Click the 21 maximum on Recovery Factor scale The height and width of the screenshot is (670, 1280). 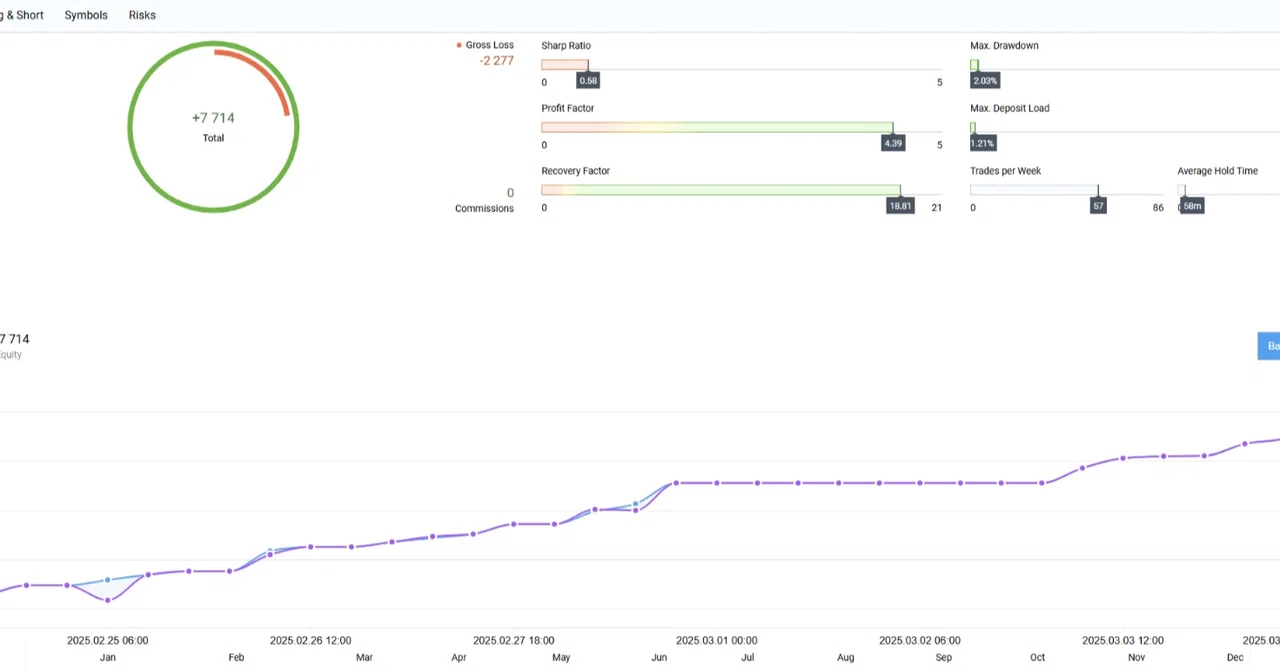point(936,208)
